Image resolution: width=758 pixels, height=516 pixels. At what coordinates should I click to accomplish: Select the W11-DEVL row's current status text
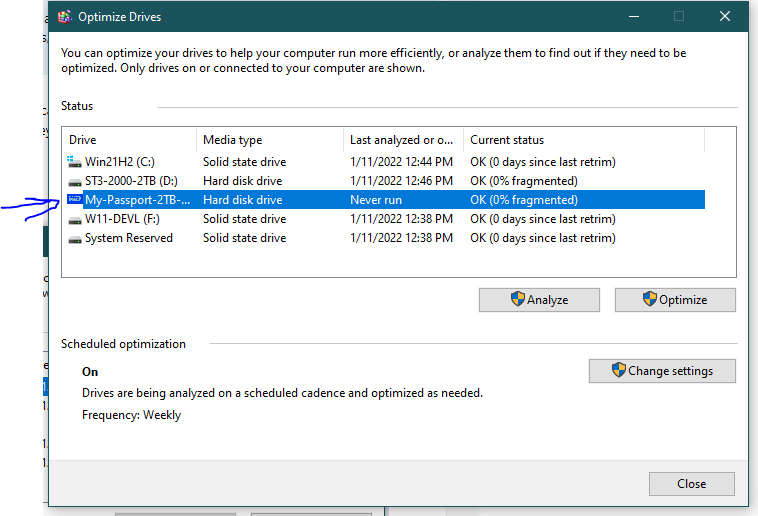click(x=543, y=219)
